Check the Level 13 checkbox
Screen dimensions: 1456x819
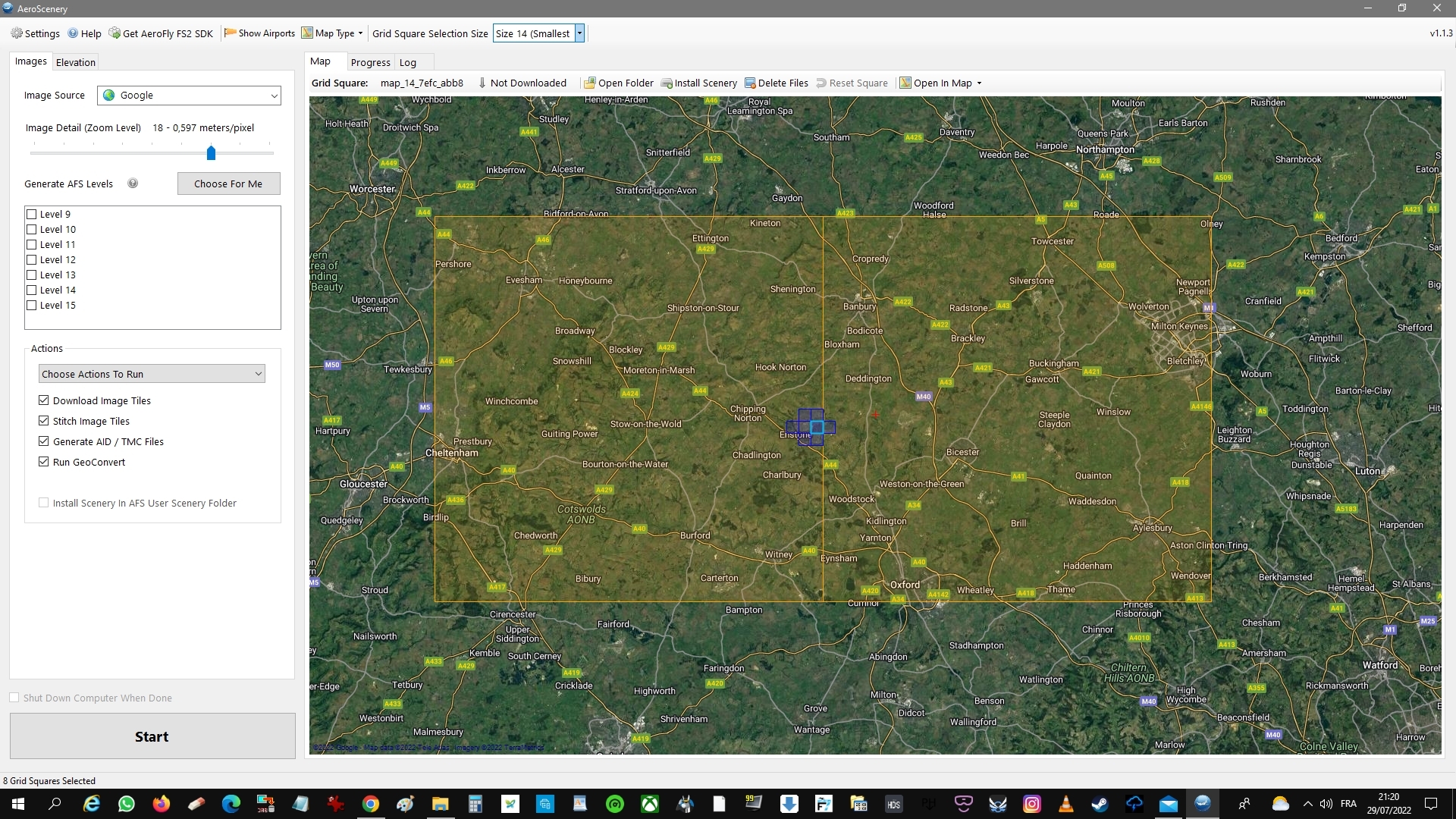tap(32, 275)
